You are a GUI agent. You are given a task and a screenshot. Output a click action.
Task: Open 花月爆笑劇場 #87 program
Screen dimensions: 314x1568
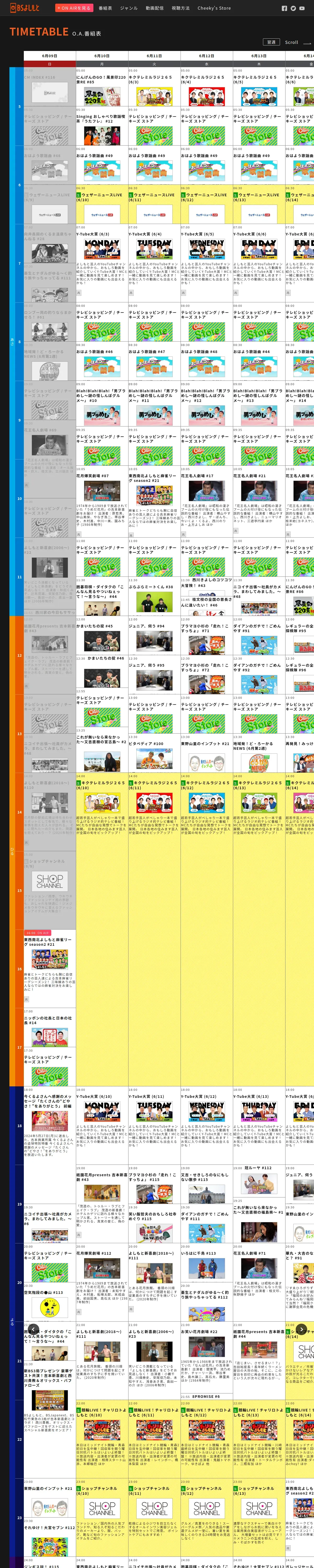click(102, 501)
